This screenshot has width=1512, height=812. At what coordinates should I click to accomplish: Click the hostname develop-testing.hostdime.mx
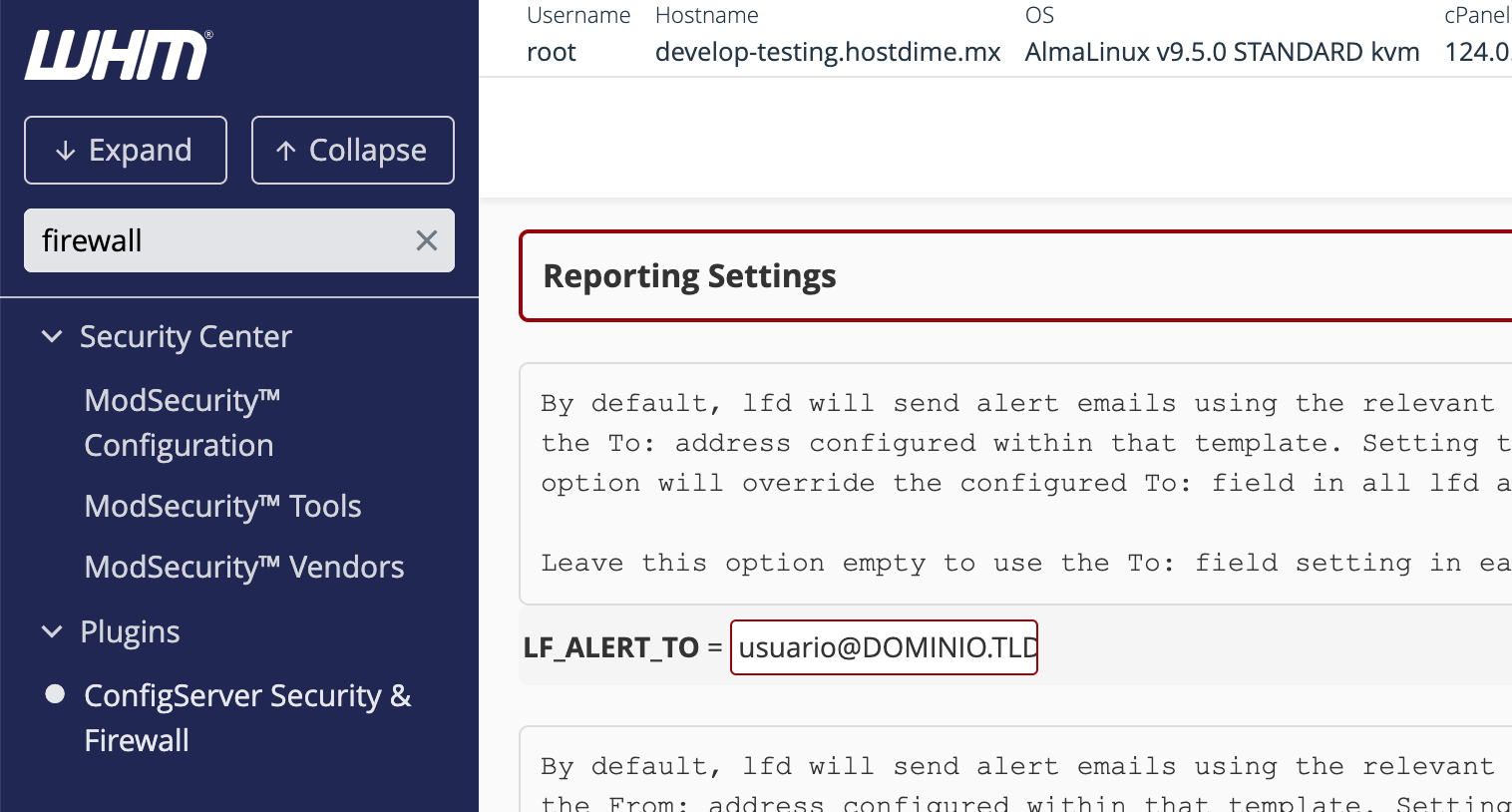coord(827,52)
